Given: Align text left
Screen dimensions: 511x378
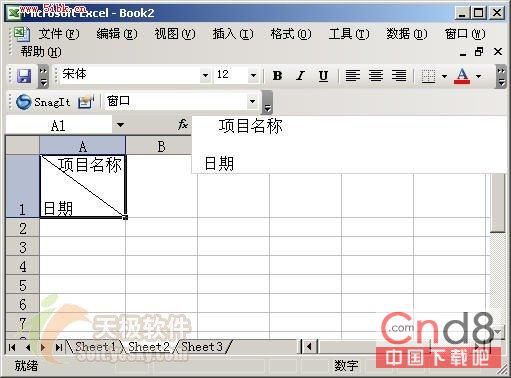Looking at the screenshot, I should [x=353, y=76].
